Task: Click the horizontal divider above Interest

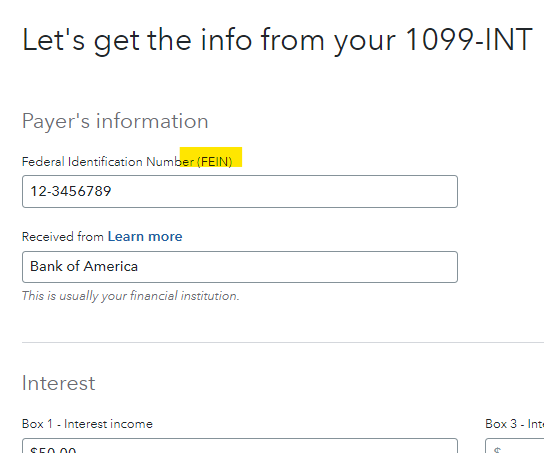Action: click(x=283, y=342)
